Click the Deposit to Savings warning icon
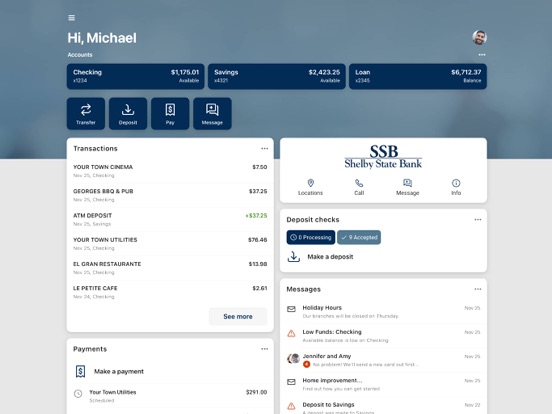The width and height of the screenshot is (552, 414). click(291, 406)
